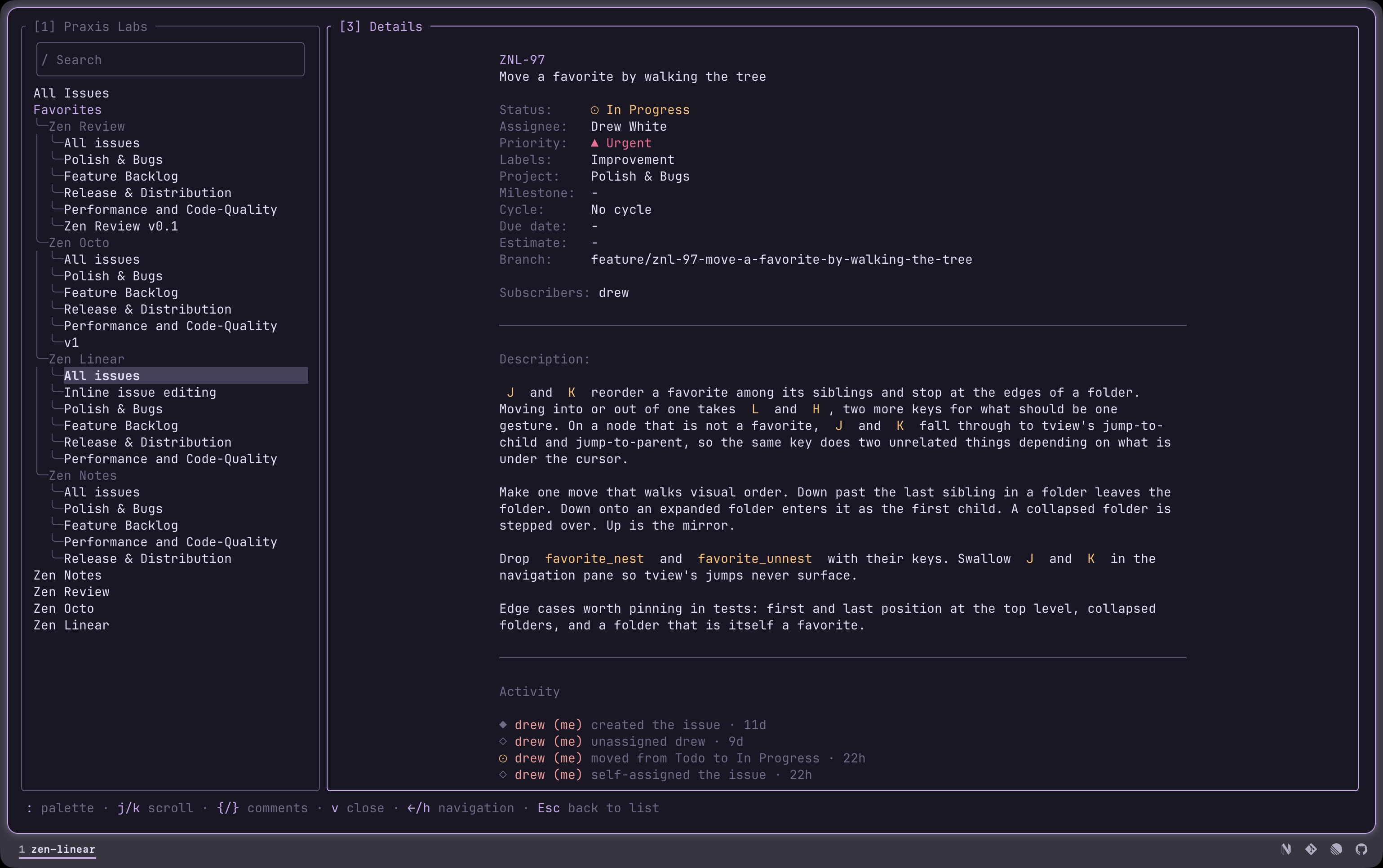Select highlighted All issues under Zen Linear
Screen dimensions: 1383x868
coord(186,376)
